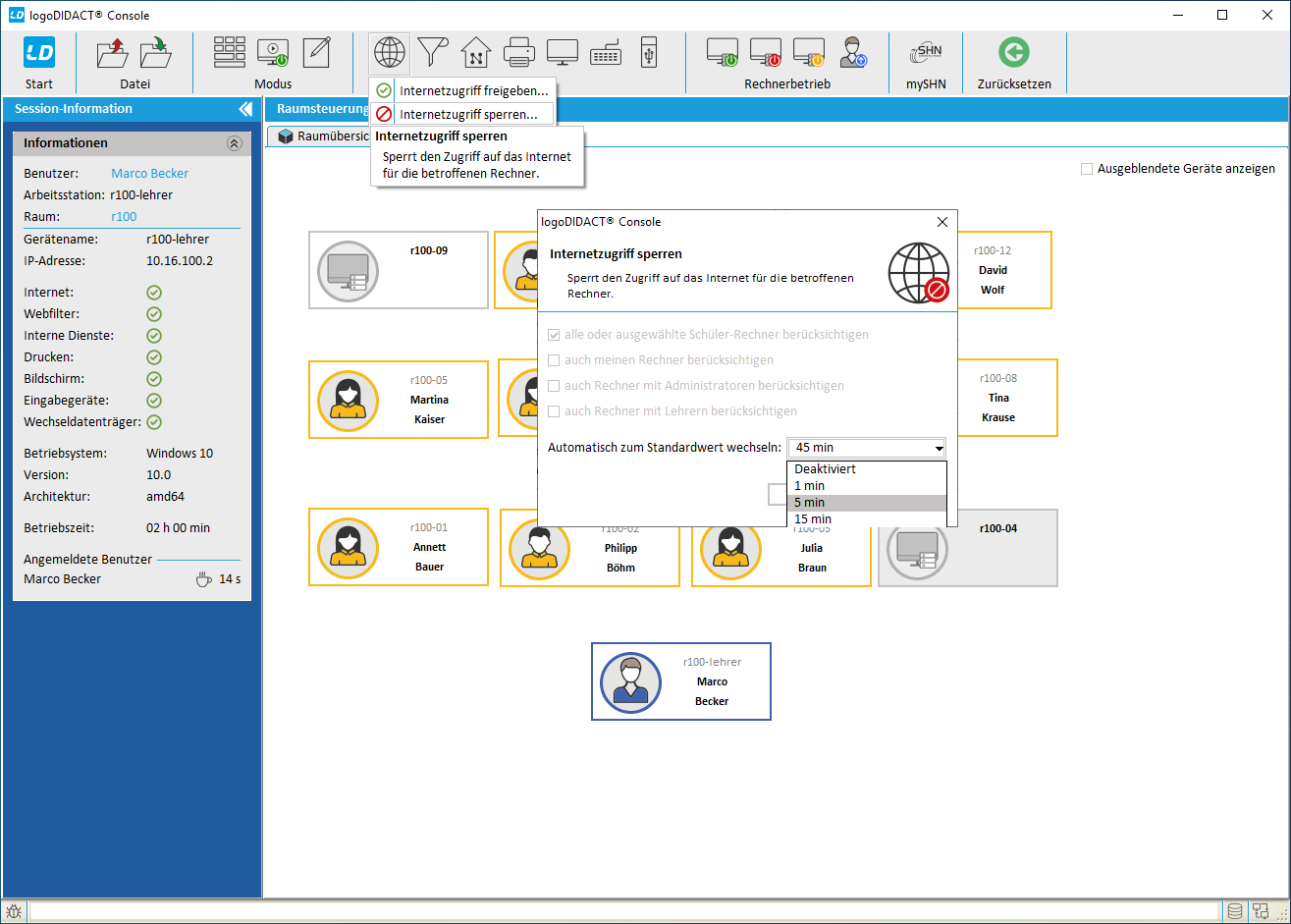Save file with green arrow folder icon
Image resolution: width=1291 pixels, height=924 pixels.
coord(156,52)
